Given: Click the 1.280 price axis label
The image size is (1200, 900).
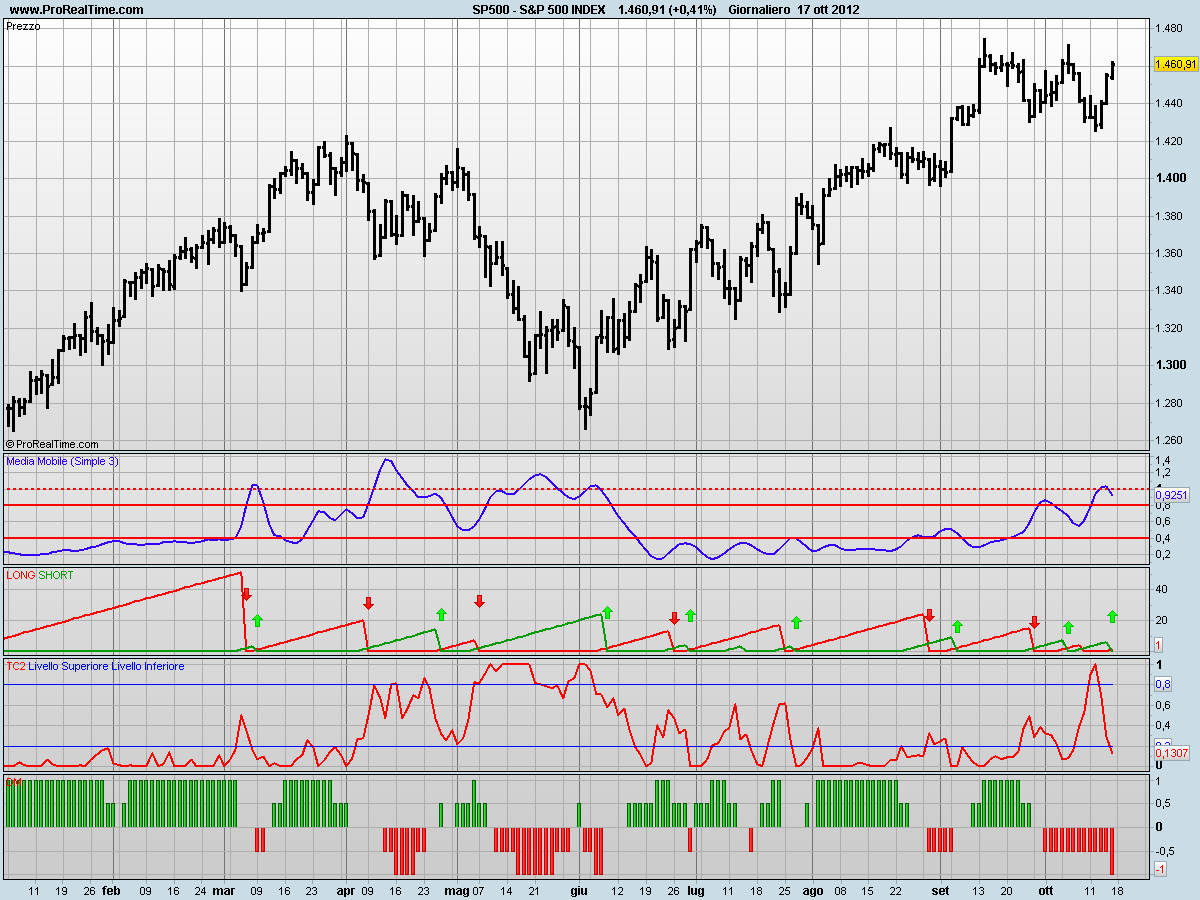Looking at the screenshot, I should coord(1169,403).
